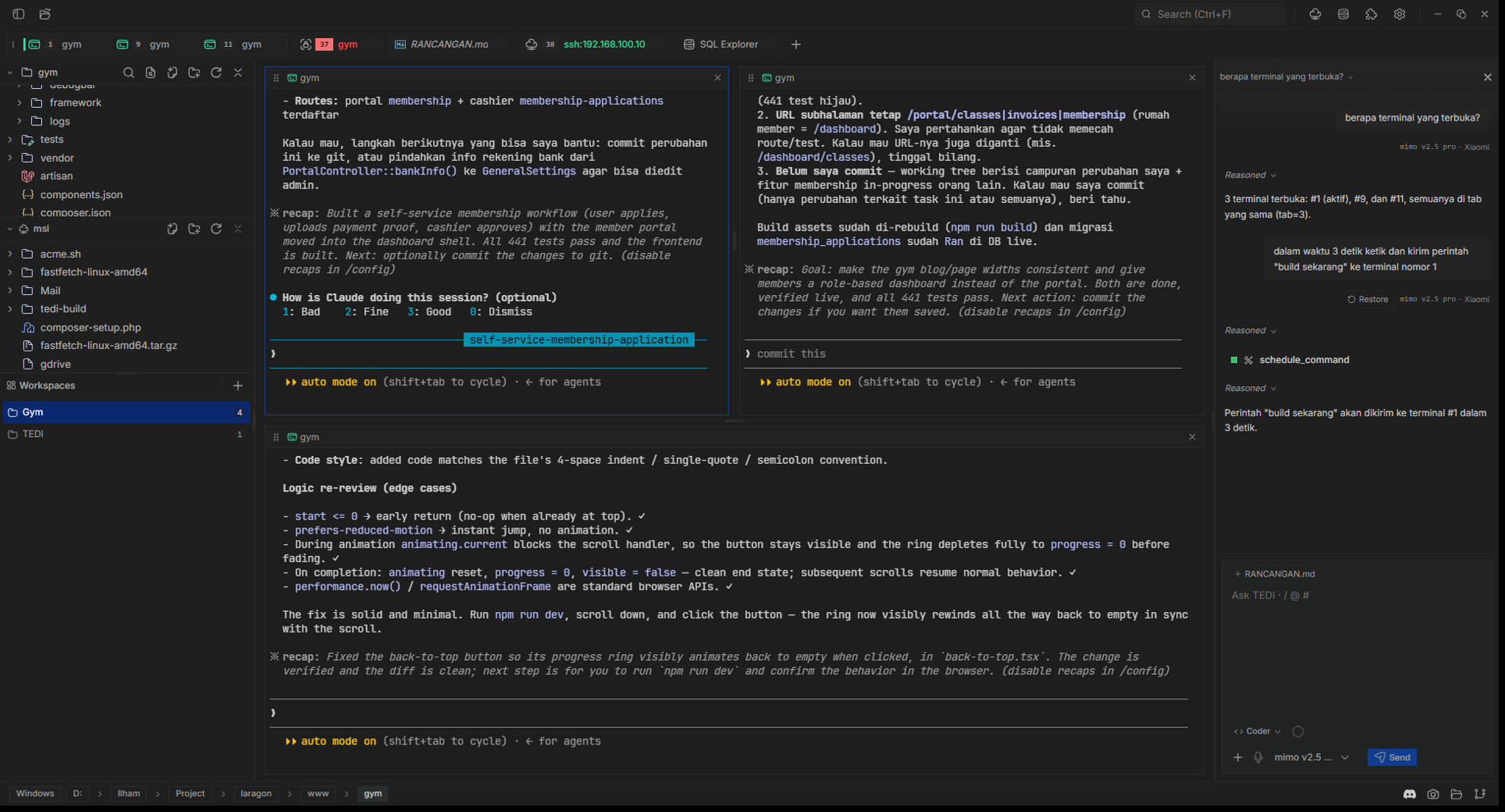Click the plus attach icon beside microphone

point(1238,757)
